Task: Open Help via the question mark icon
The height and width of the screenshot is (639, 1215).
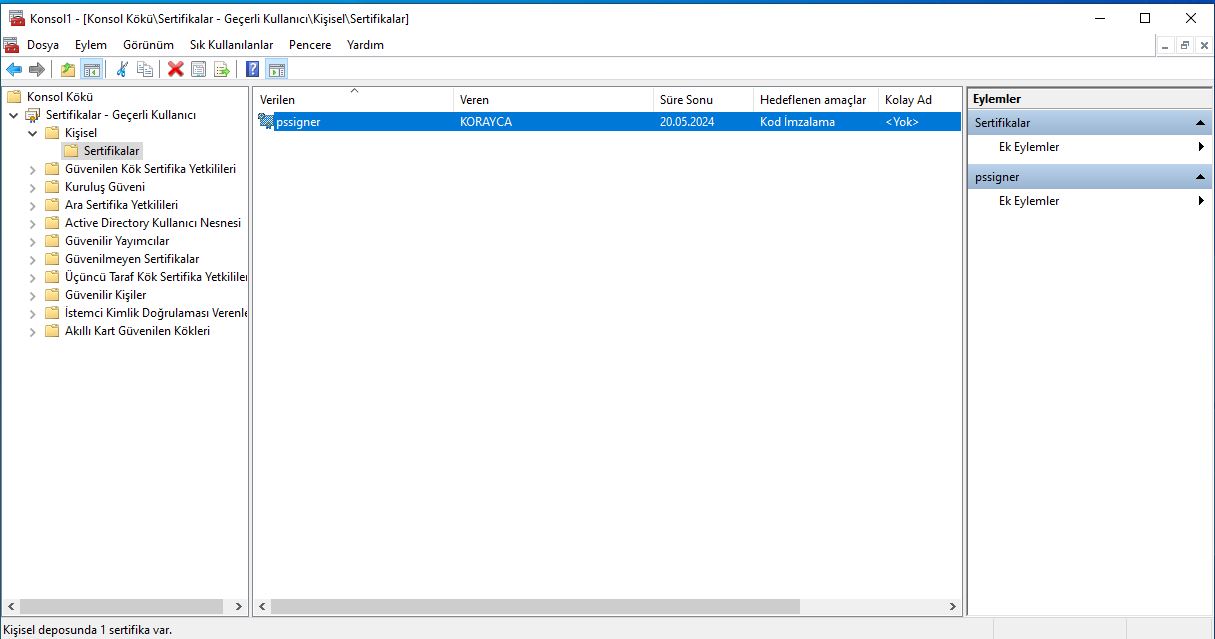Action: pos(252,68)
